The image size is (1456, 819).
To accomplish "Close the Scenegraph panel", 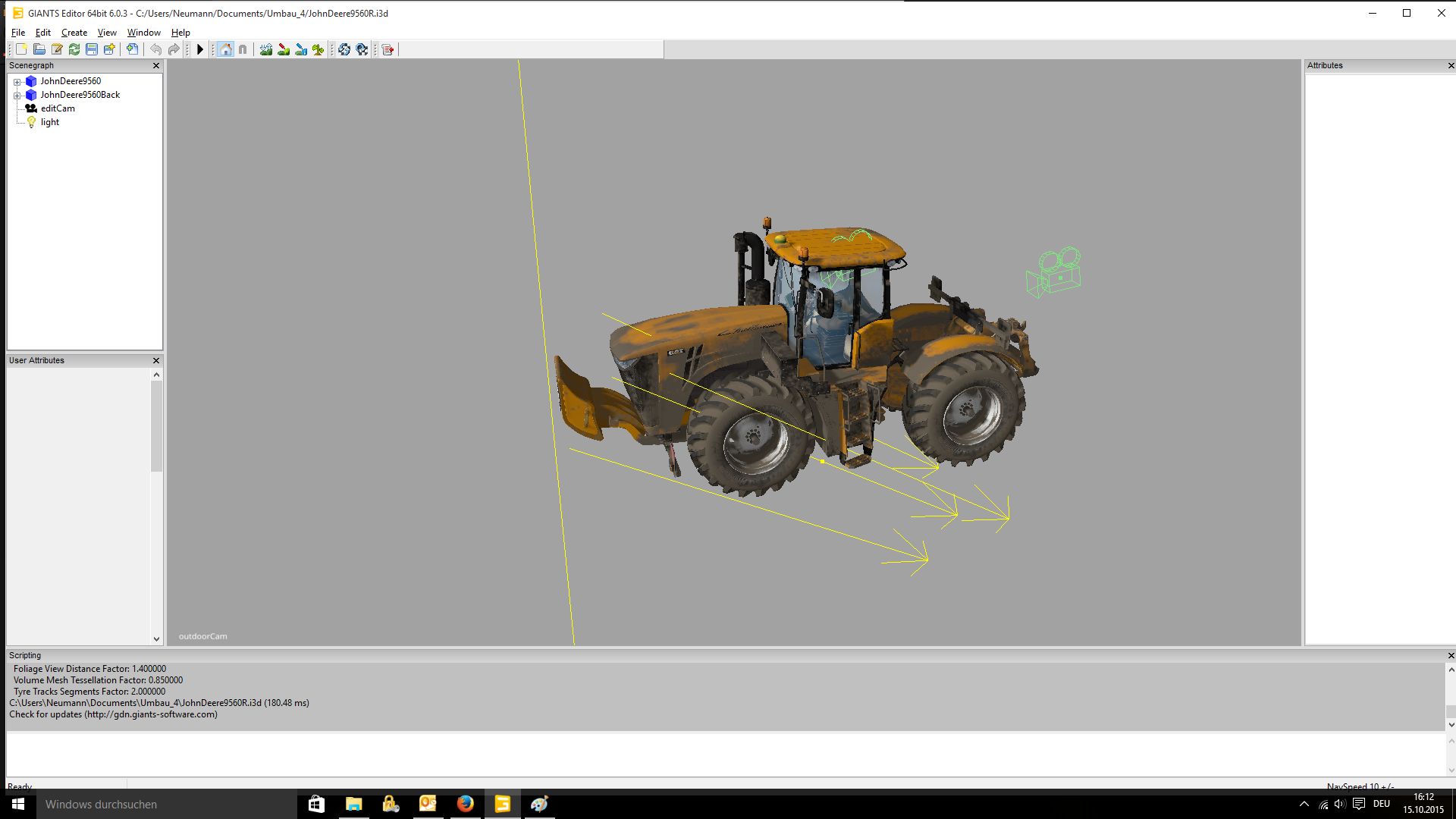I will [156, 66].
